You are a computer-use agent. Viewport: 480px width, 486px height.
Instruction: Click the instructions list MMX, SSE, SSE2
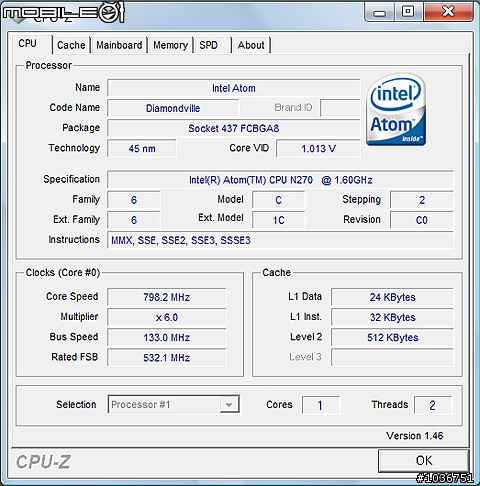click(280, 240)
